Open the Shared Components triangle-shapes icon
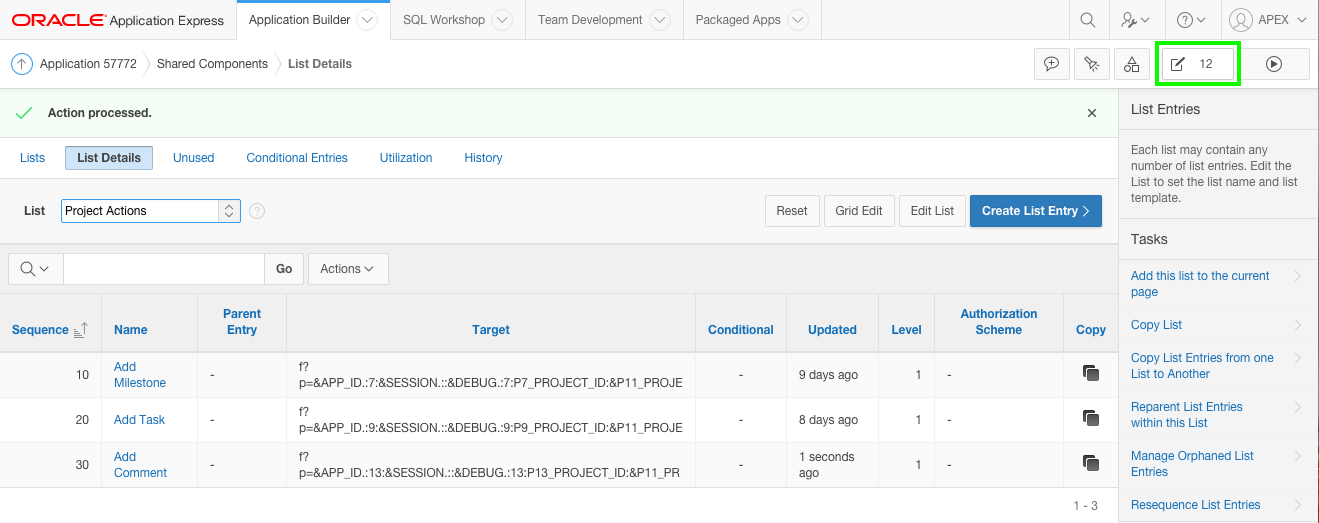1319x523 pixels. 1131,64
